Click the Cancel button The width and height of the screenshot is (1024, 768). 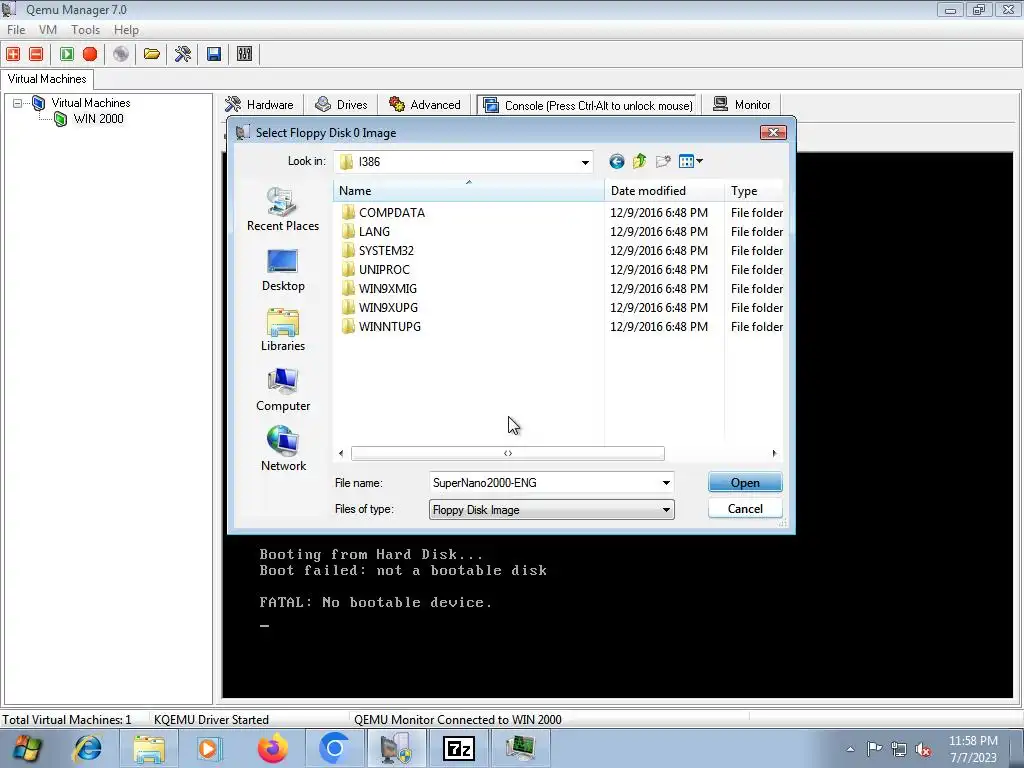click(x=745, y=509)
